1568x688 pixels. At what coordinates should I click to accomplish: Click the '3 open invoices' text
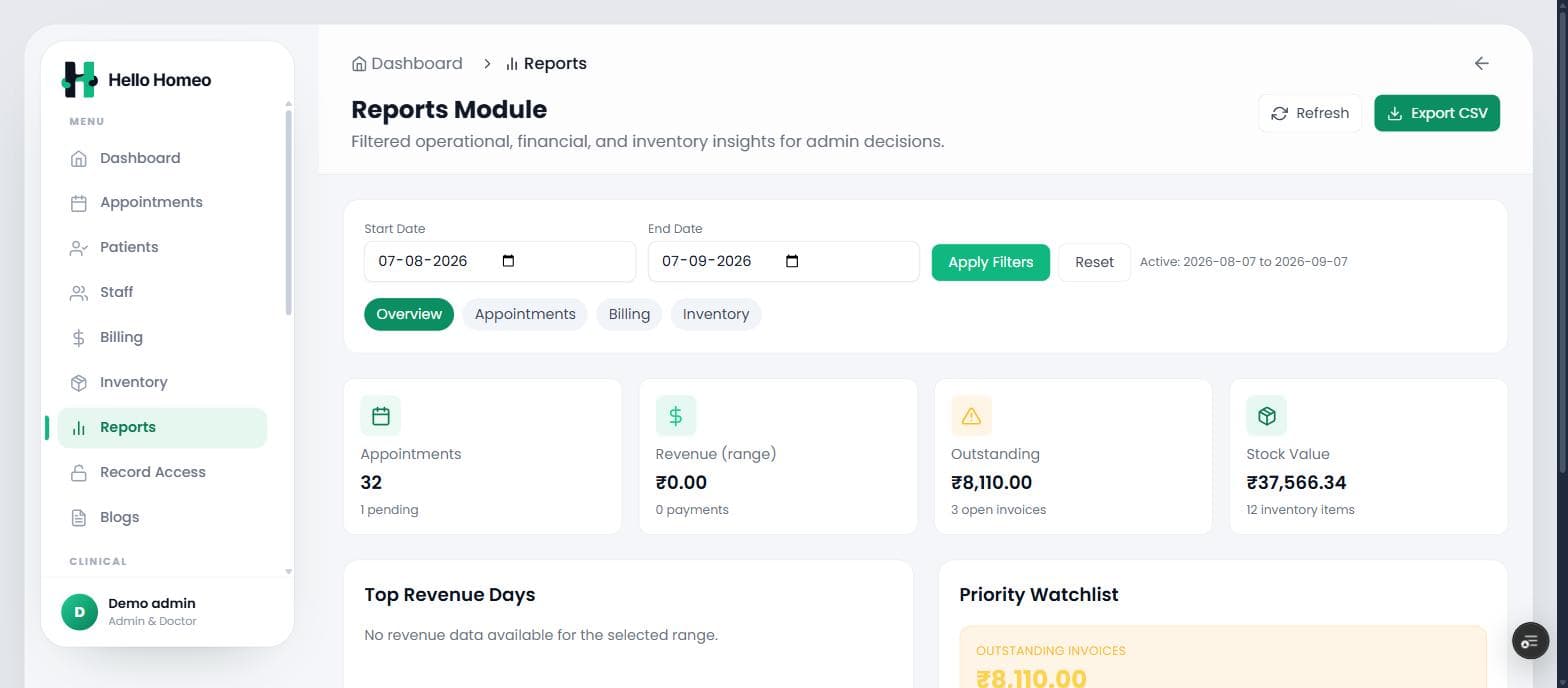[998, 510]
